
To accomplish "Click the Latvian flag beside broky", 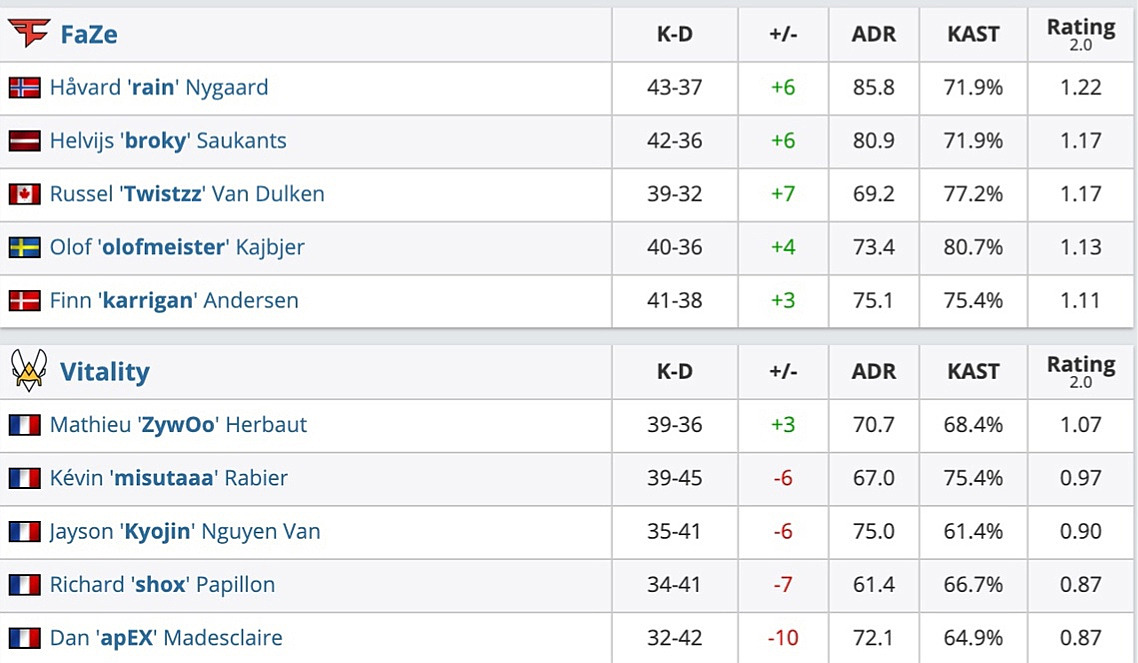I will pos(24,141).
